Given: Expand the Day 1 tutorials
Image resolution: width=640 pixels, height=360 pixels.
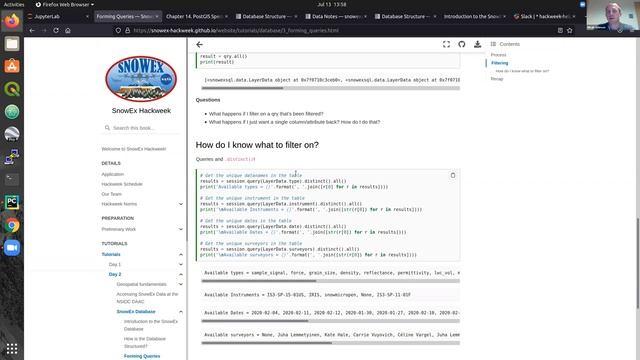Looking at the screenshot, I should [x=181, y=264].
